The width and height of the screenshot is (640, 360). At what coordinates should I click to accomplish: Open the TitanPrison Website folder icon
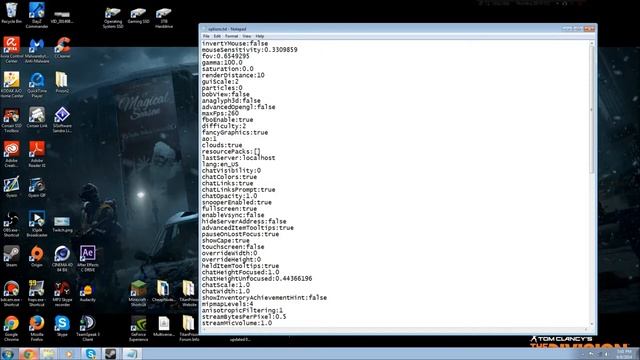(189, 293)
